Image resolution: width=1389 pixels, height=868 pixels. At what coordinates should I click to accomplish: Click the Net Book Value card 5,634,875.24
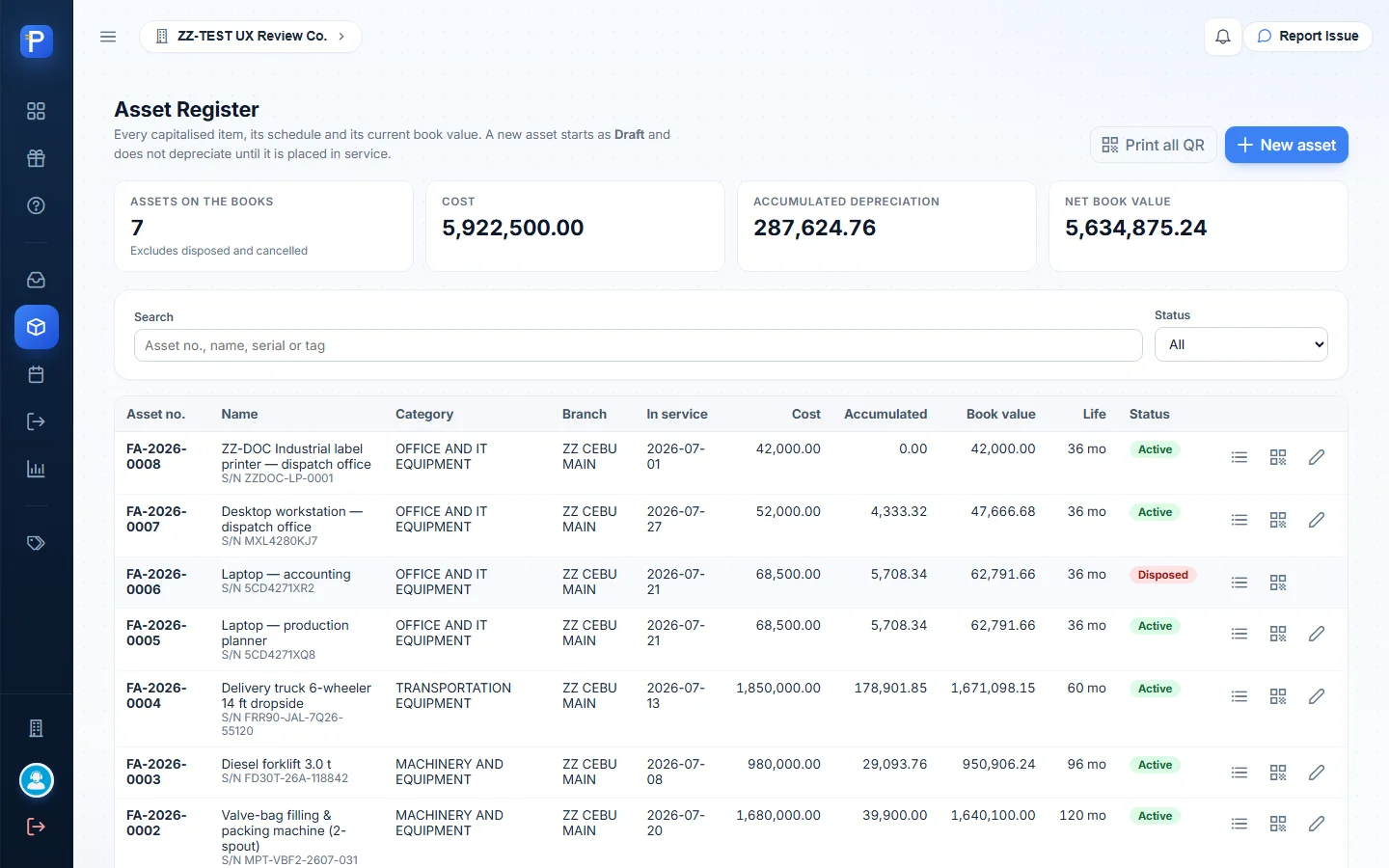pyautogui.click(x=1198, y=227)
